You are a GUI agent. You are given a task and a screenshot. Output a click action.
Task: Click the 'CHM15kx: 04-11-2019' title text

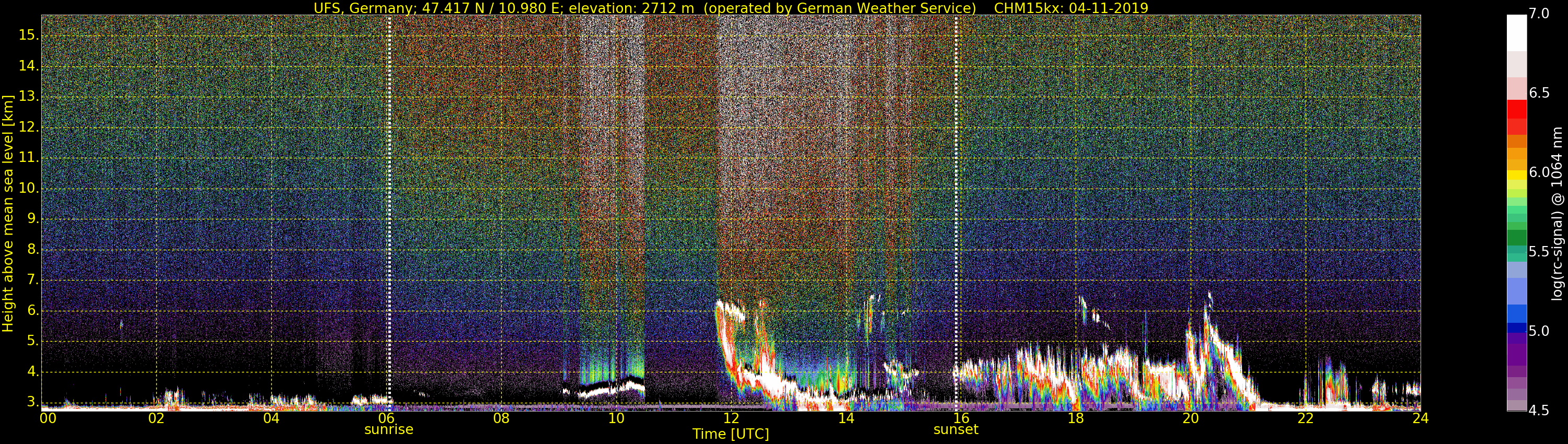pos(1071,8)
